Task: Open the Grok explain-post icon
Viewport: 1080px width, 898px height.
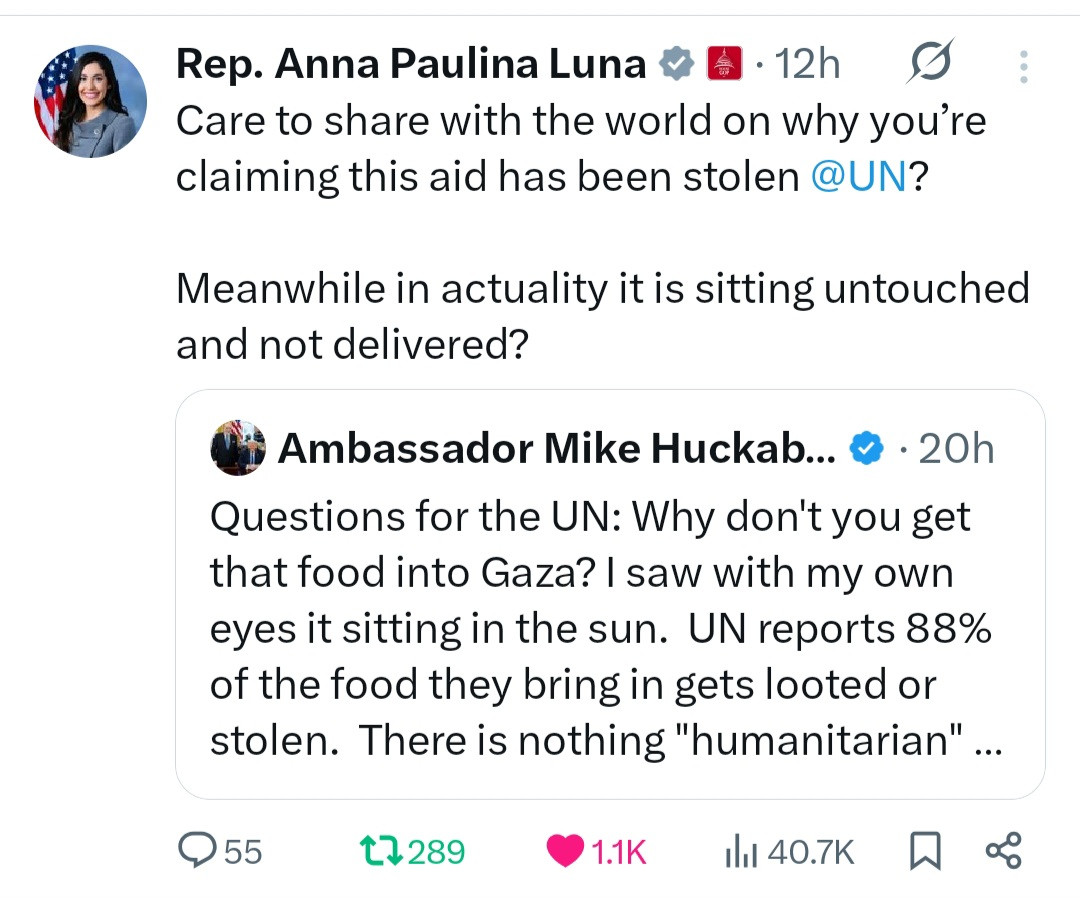Action: click(929, 65)
